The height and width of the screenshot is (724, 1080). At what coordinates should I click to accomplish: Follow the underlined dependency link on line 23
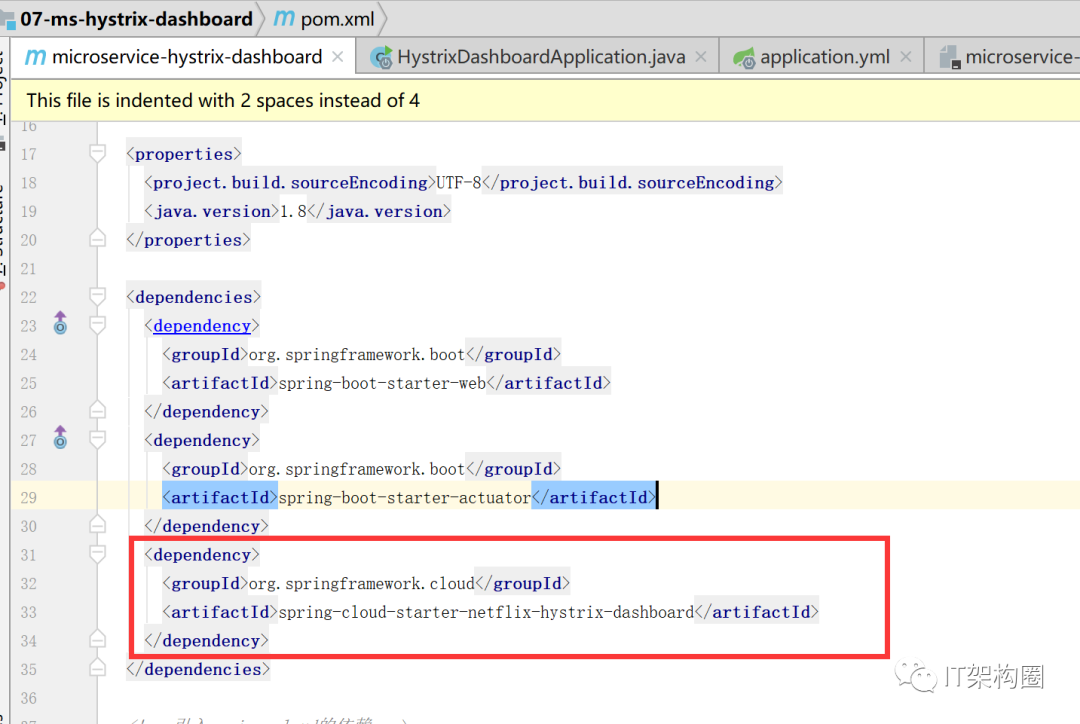point(202,326)
